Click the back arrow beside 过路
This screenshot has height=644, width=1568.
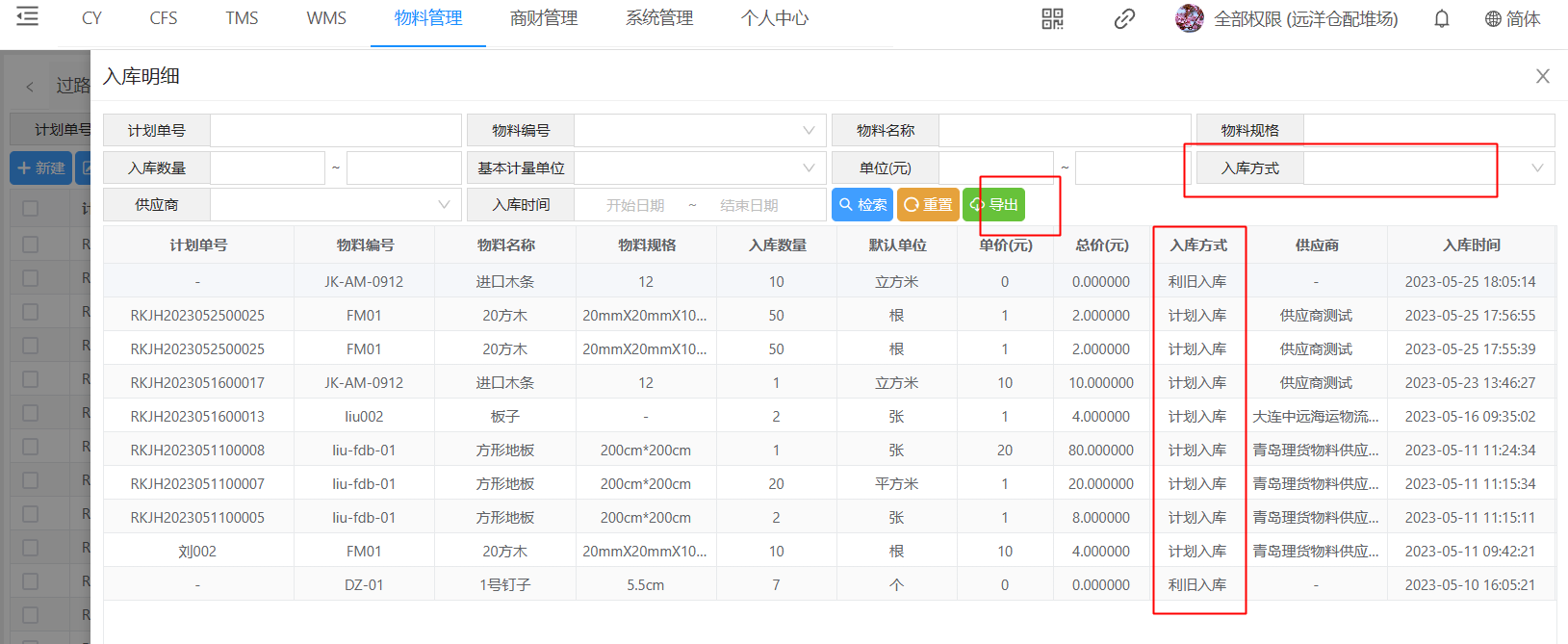30,87
